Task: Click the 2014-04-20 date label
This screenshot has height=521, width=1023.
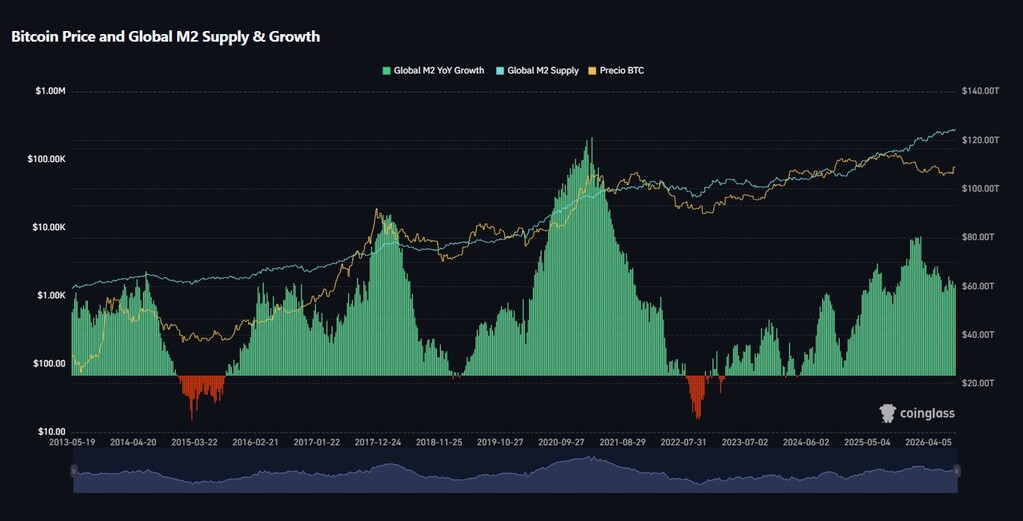Action: [x=133, y=442]
